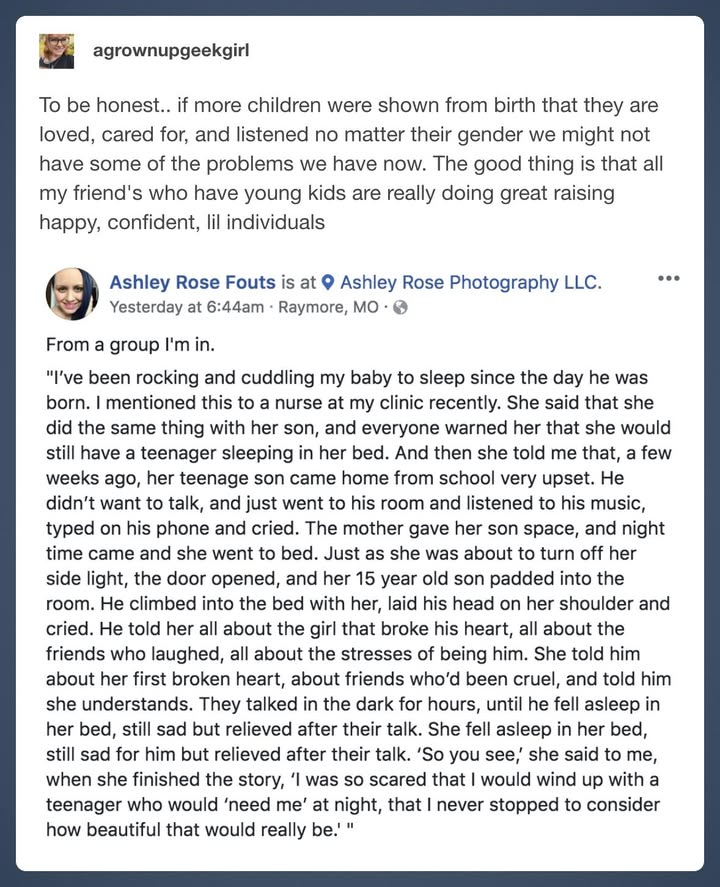Visit the agrownupgeekgirl blog username
The width and height of the screenshot is (720, 887).
pos(171,50)
